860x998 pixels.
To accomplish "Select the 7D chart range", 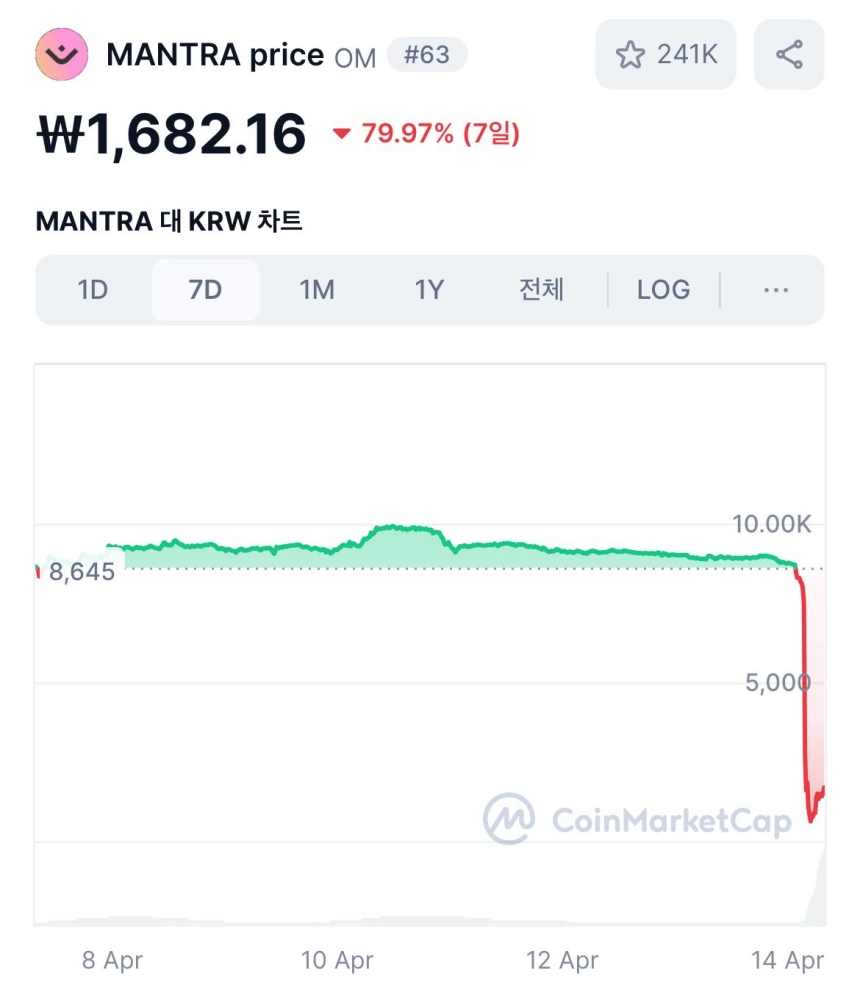I will click(205, 290).
